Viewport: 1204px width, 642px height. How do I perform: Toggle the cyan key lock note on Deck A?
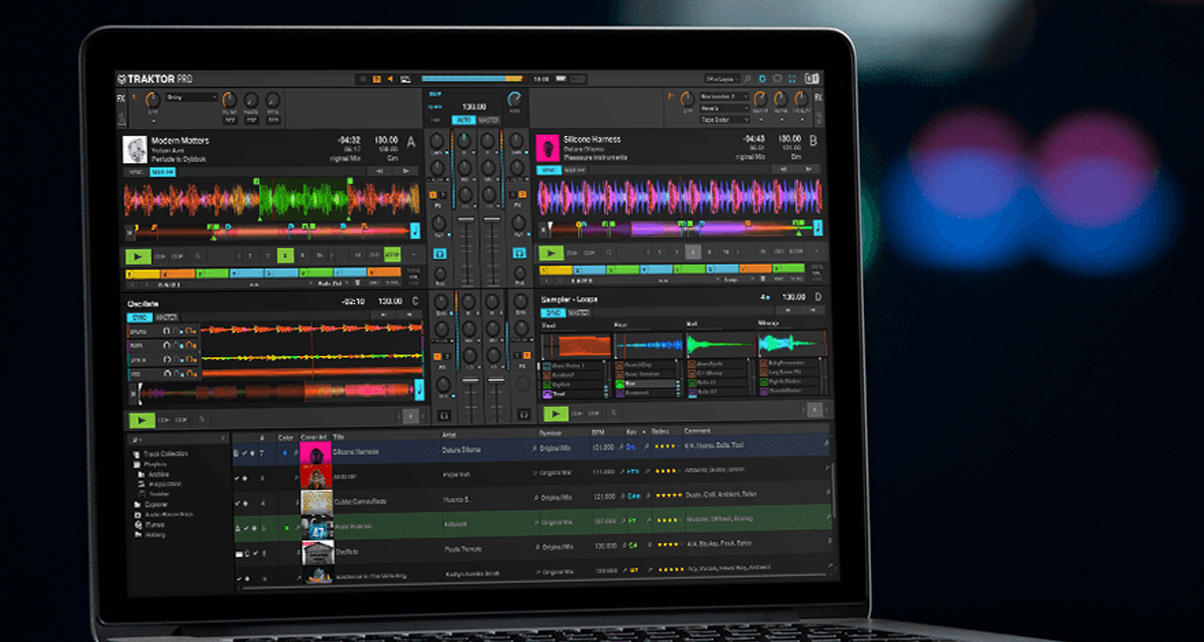pos(415,232)
